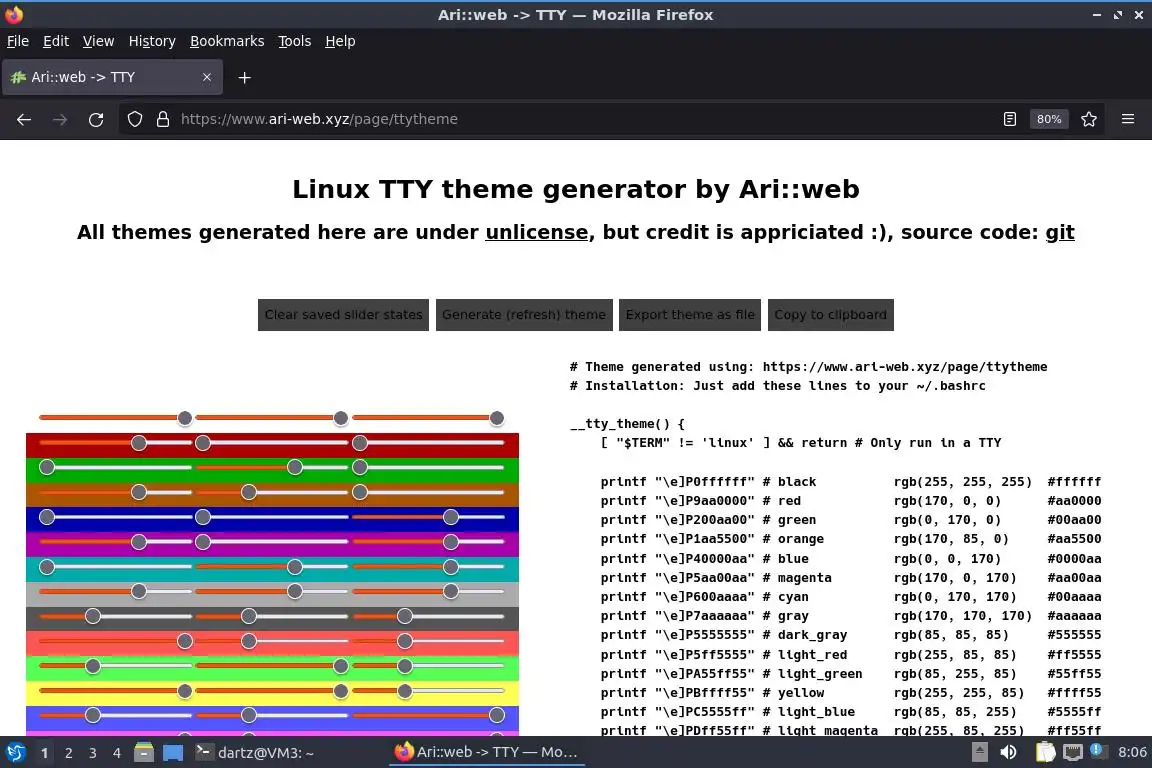Click the green channel slider on orange row
Screen dimensions: 1152x768
click(x=271, y=492)
